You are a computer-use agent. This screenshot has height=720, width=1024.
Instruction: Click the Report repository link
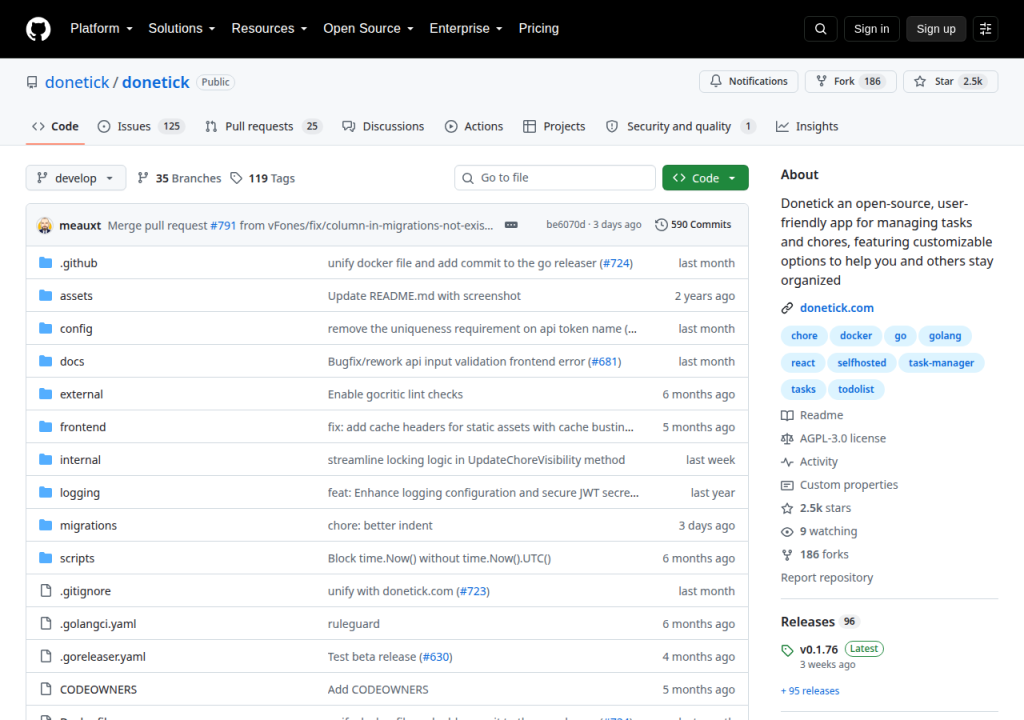point(827,578)
